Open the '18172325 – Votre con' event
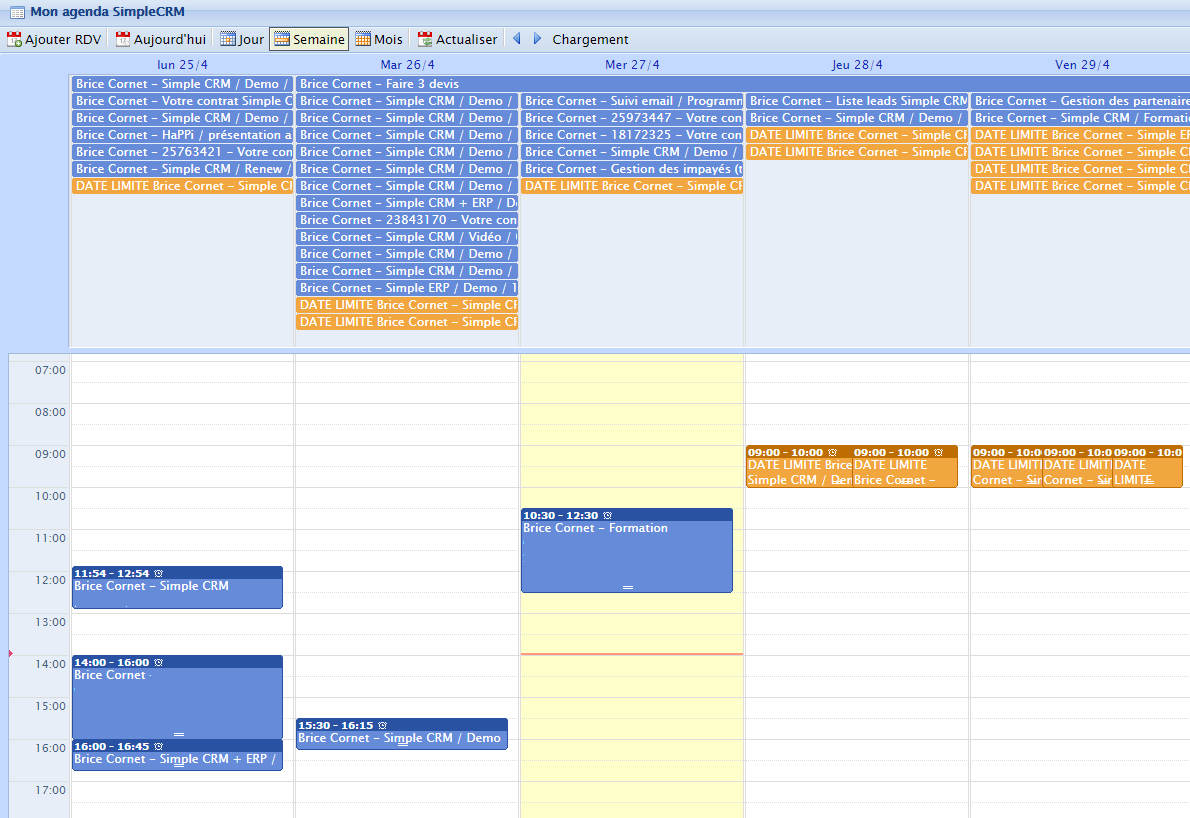 [x=632, y=135]
